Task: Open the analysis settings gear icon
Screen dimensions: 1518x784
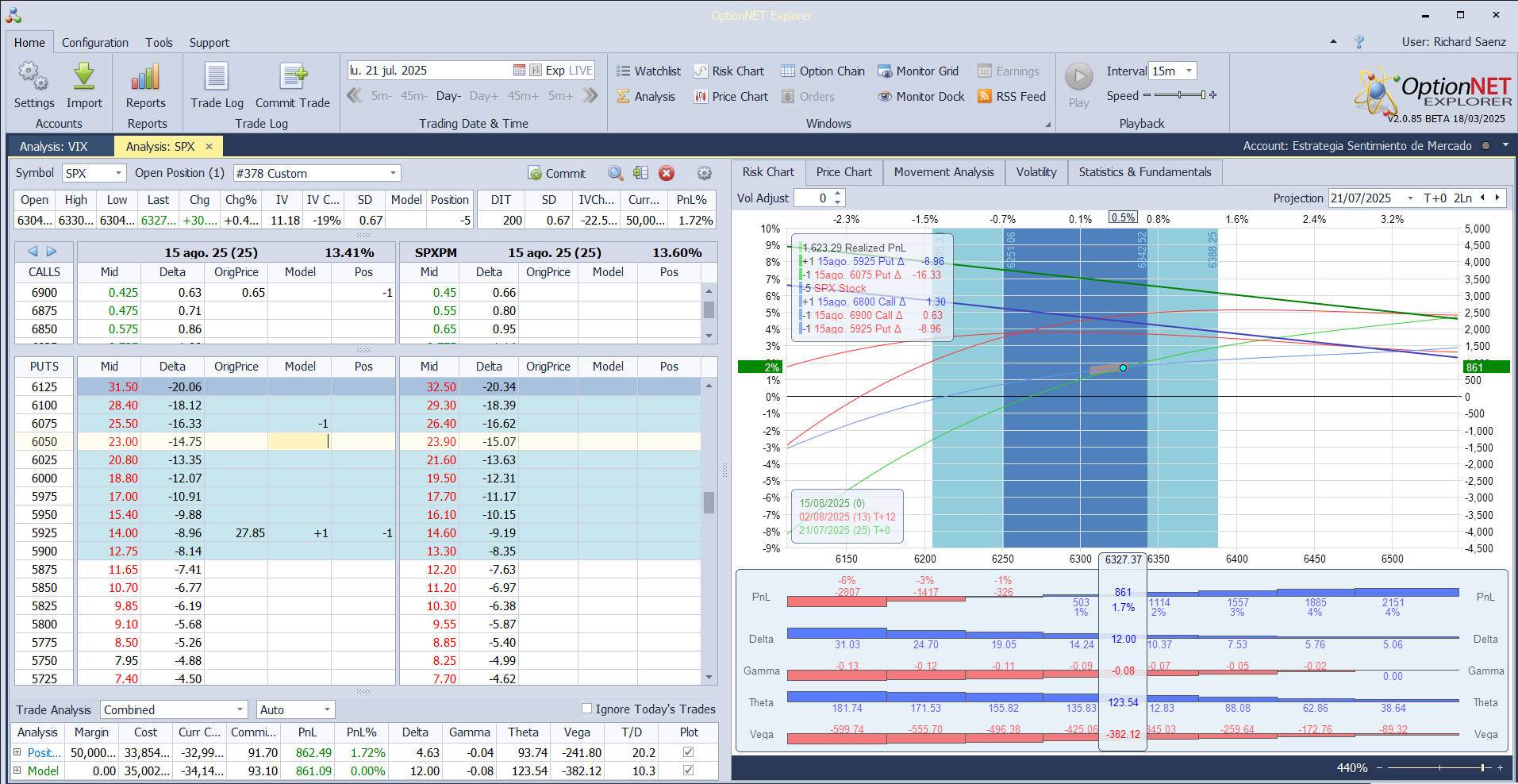Action: pyautogui.click(x=704, y=173)
